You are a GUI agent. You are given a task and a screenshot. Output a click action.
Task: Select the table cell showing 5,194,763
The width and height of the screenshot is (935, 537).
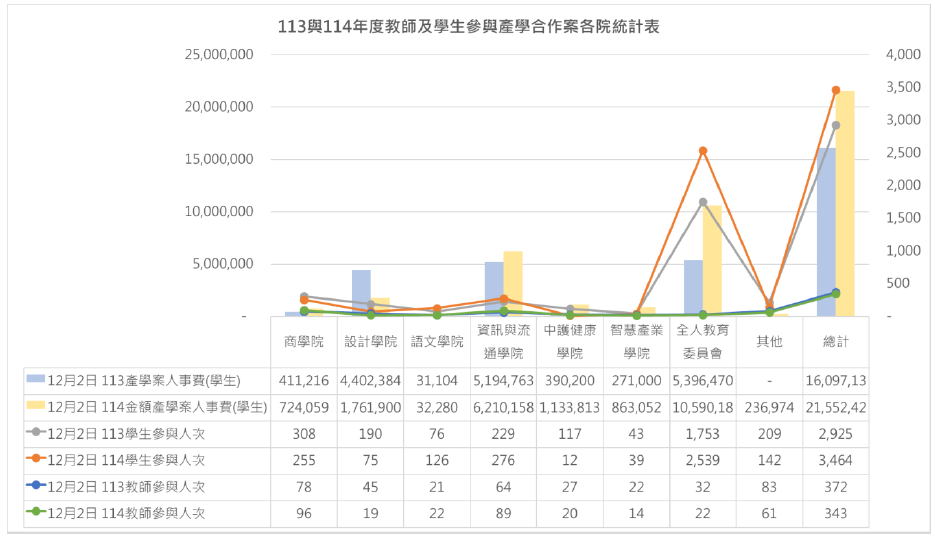503,381
